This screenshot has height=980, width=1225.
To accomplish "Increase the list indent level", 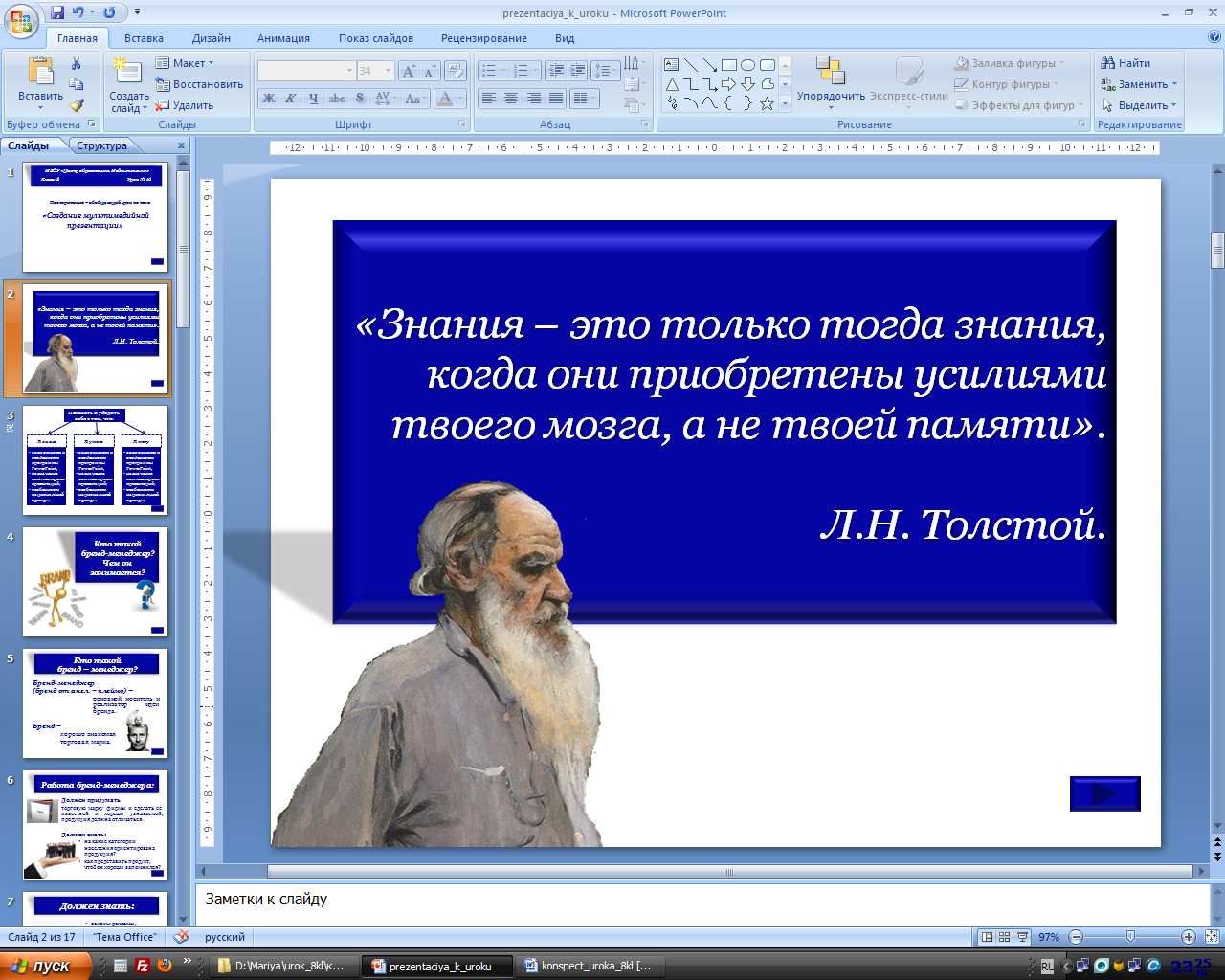I will 577,71.
